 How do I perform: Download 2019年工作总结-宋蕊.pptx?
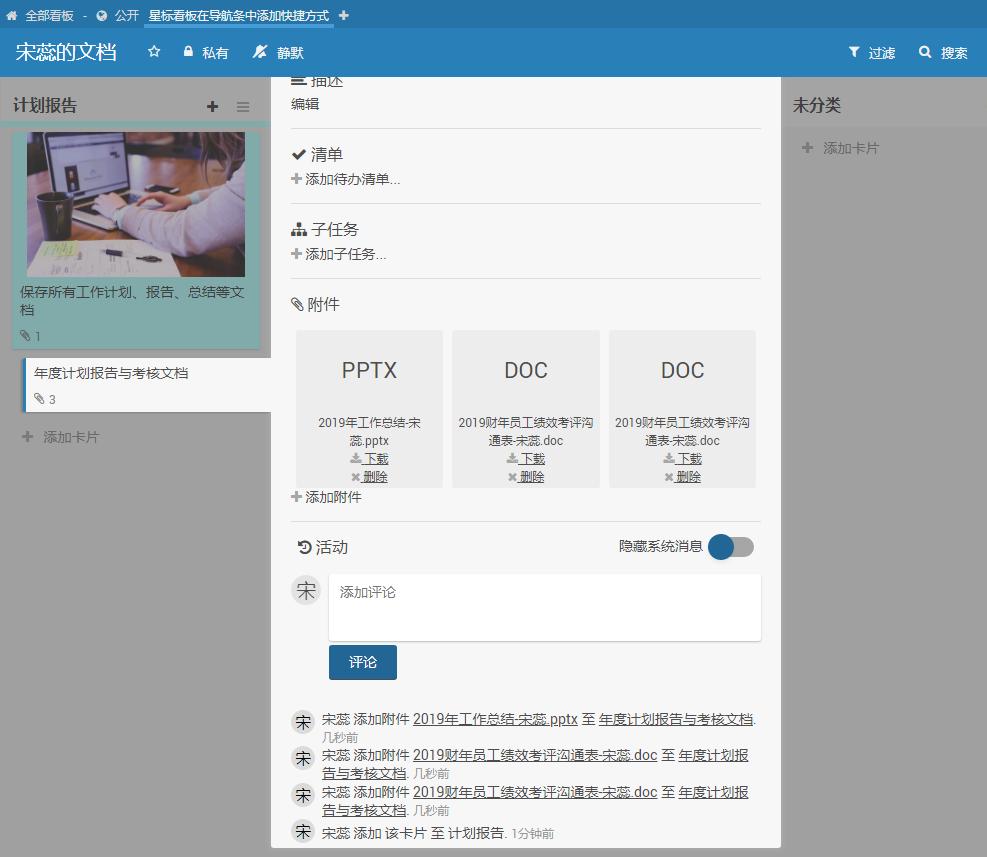pos(369,458)
